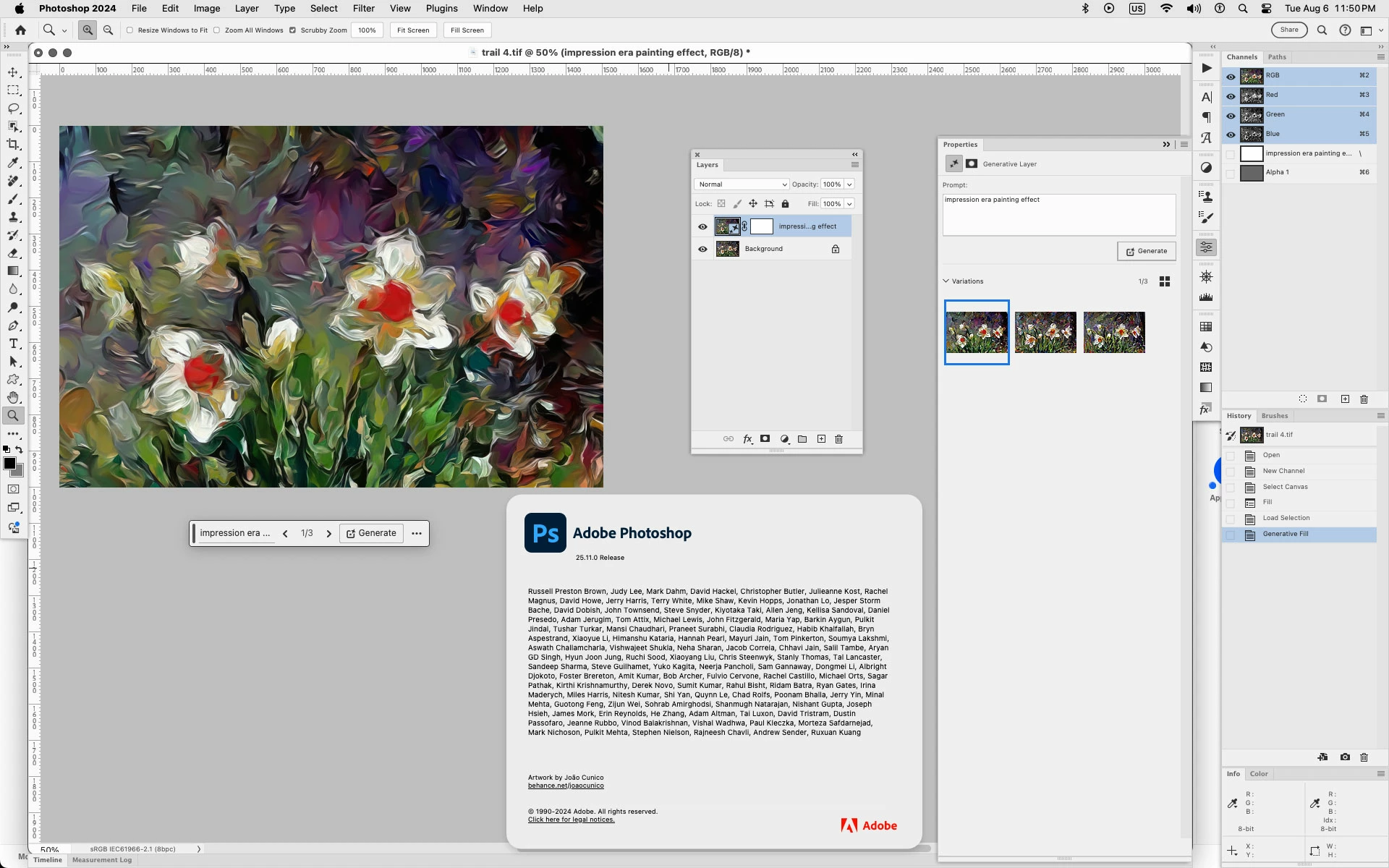
Task: Open the layer blend mode Normal dropdown
Action: click(x=742, y=184)
